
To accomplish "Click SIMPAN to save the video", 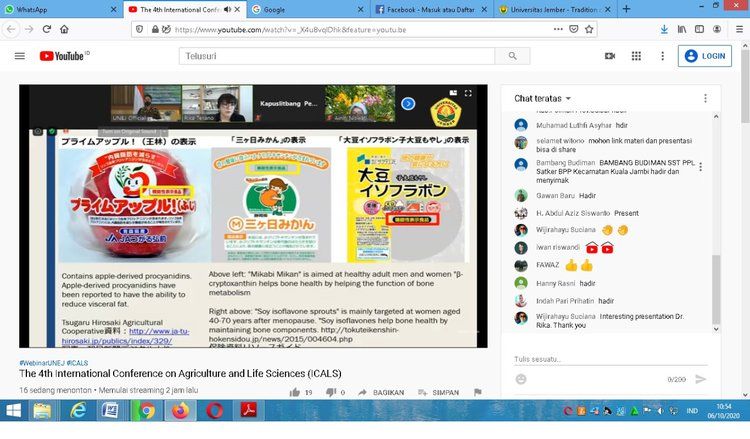I will coord(438,392).
